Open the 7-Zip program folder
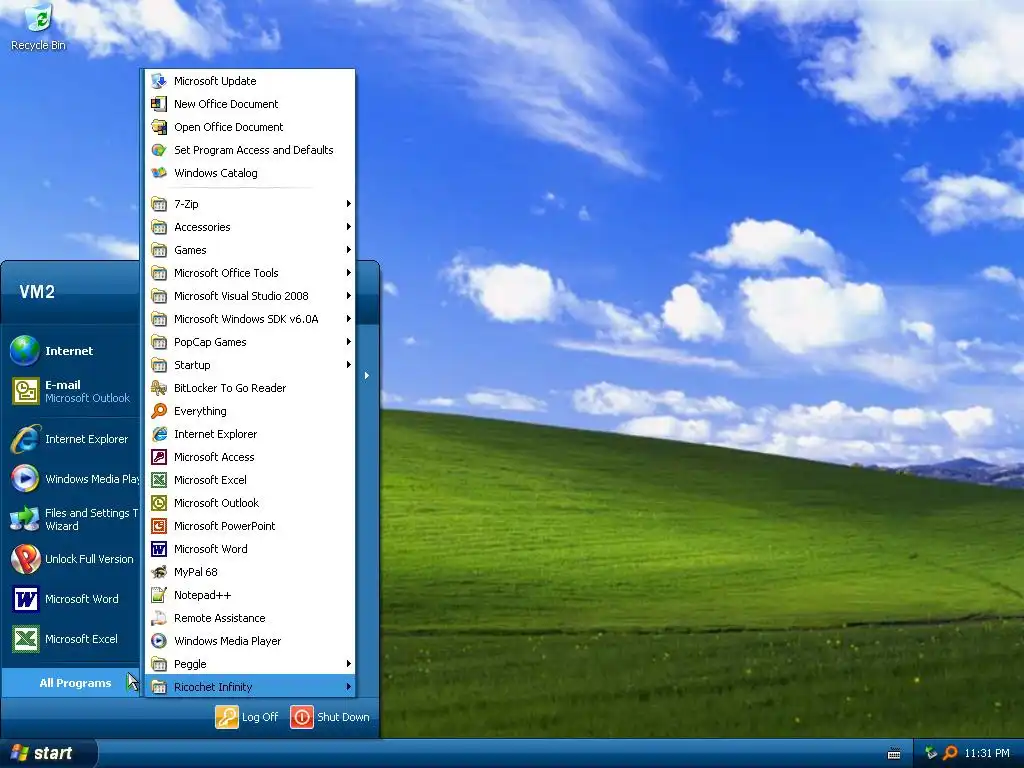This screenshot has width=1024, height=768. coord(250,204)
